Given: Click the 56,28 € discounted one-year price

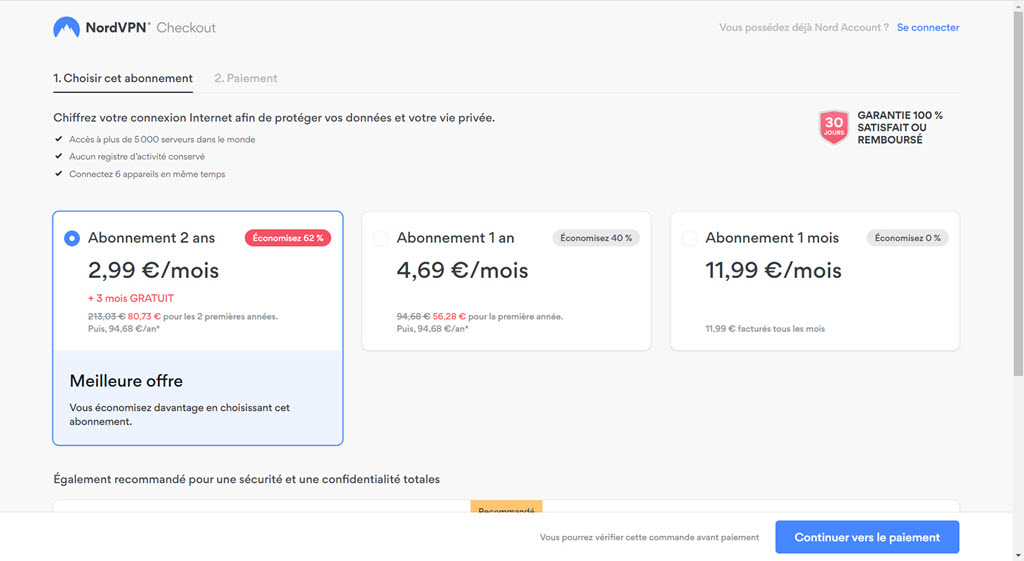Looking at the screenshot, I should coord(449,317).
